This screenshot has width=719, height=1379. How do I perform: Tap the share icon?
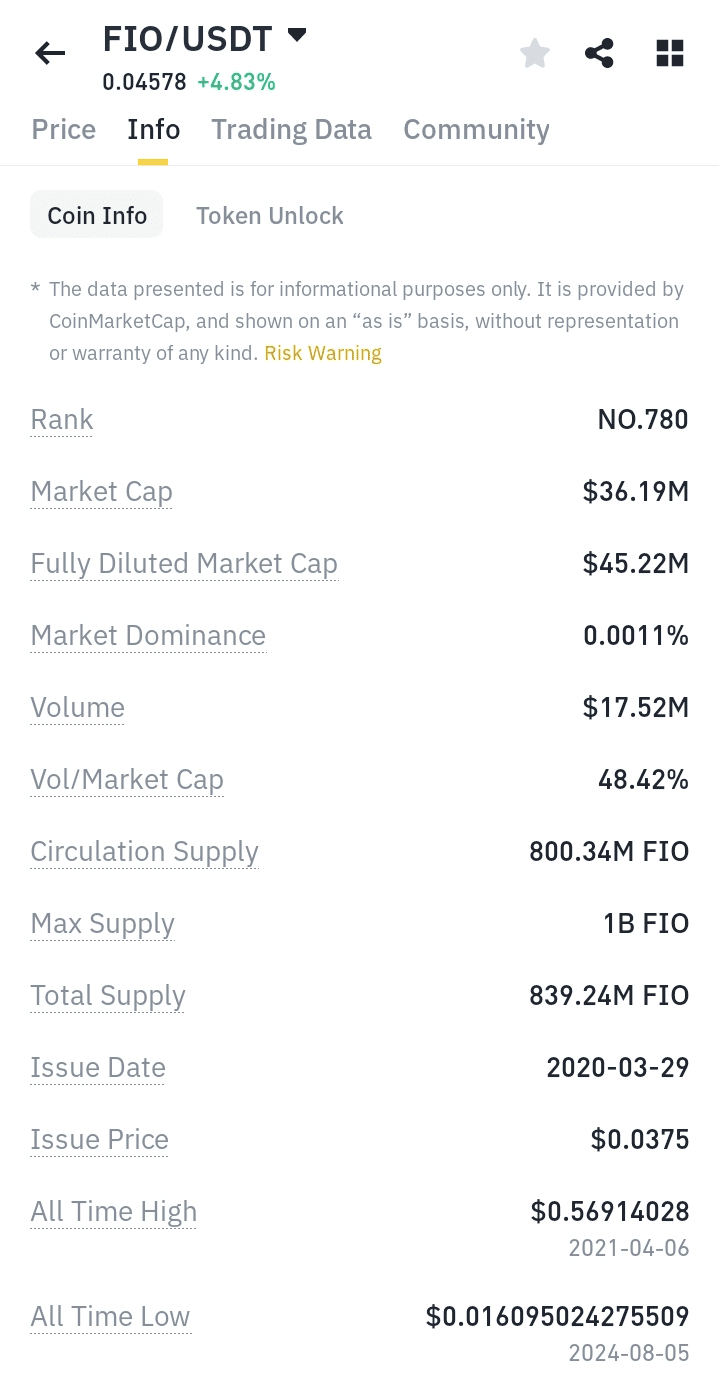(x=599, y=54)
